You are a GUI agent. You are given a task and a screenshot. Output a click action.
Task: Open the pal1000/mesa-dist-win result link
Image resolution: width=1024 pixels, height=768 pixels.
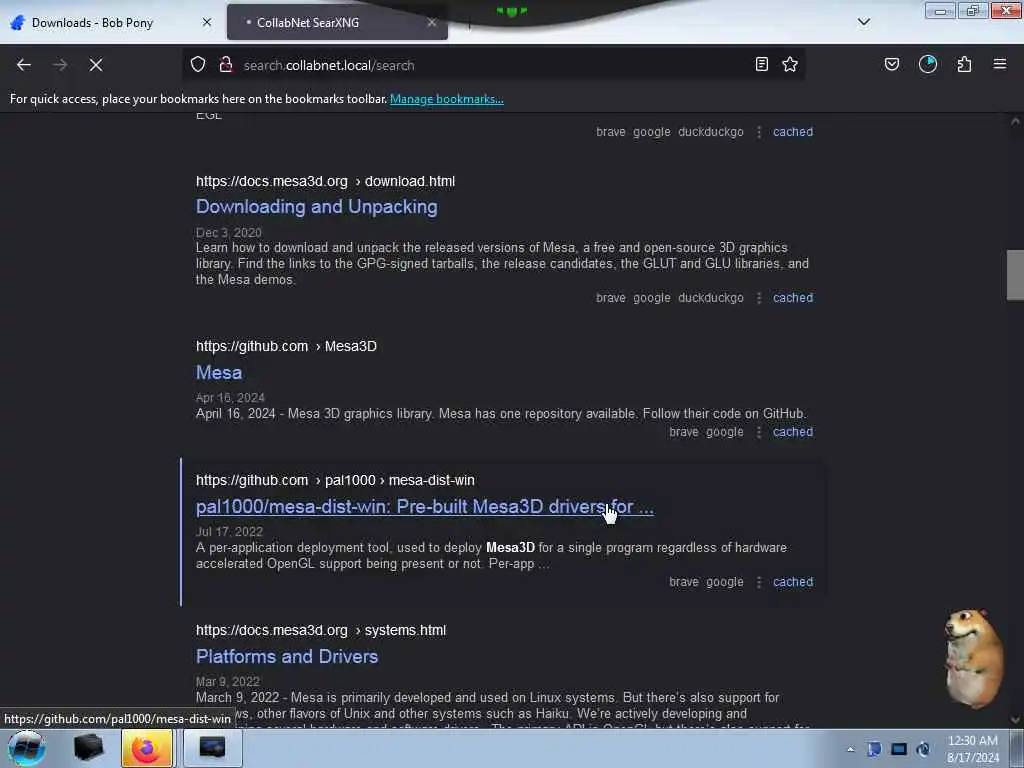(424, 507)
